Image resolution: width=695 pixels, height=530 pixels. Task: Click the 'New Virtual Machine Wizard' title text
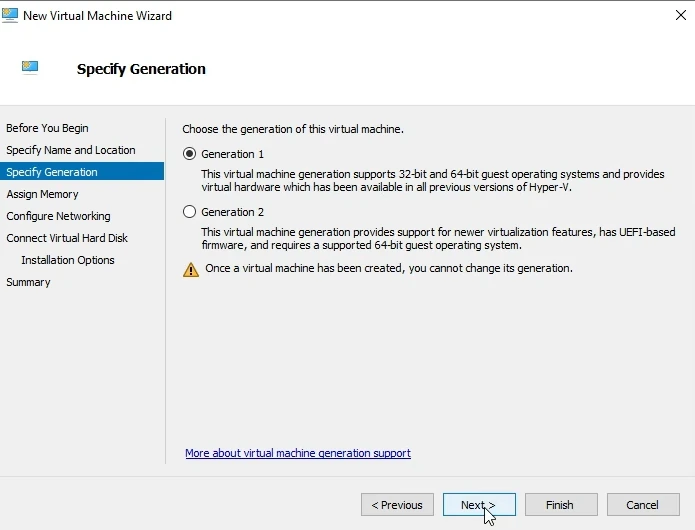97,16
